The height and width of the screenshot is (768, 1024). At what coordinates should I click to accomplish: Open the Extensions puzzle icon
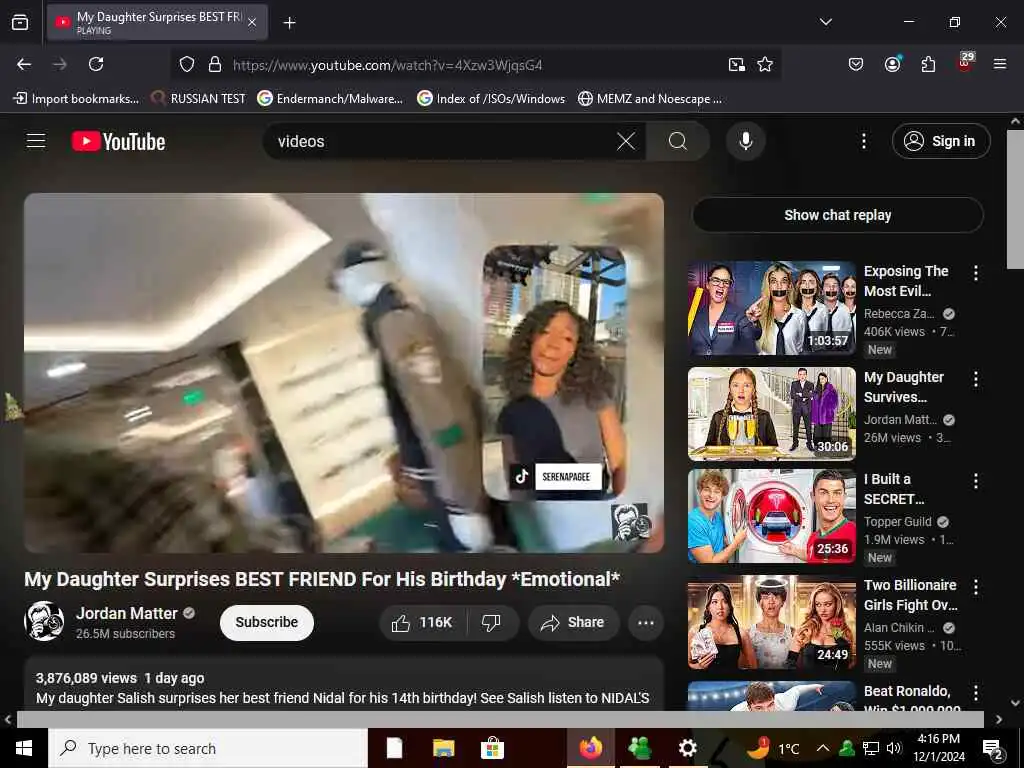click(928, 64)
